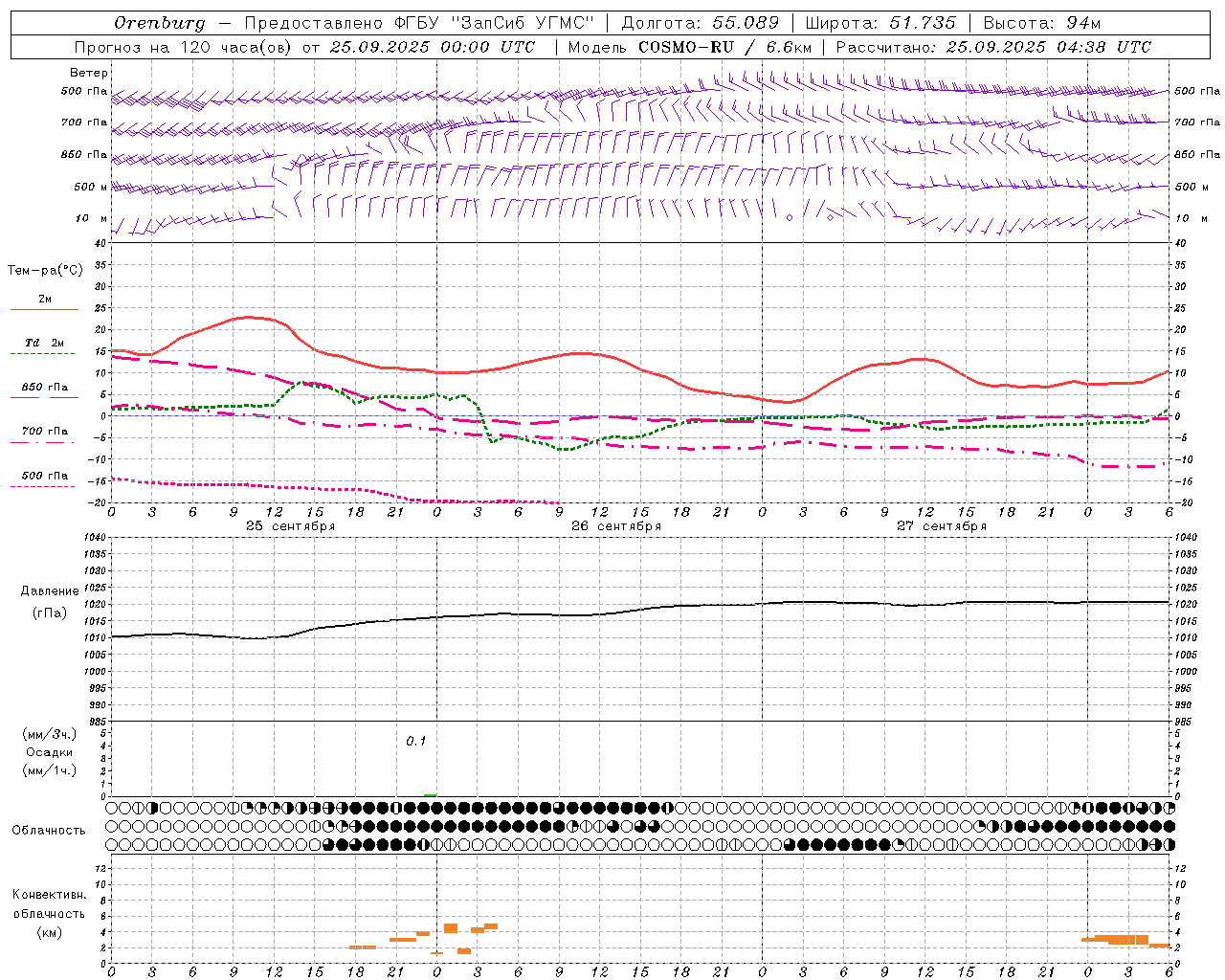Click the '0.1' precipitation amount value
This screenshot has width=1225, height=980.
(x=416, y=741)
